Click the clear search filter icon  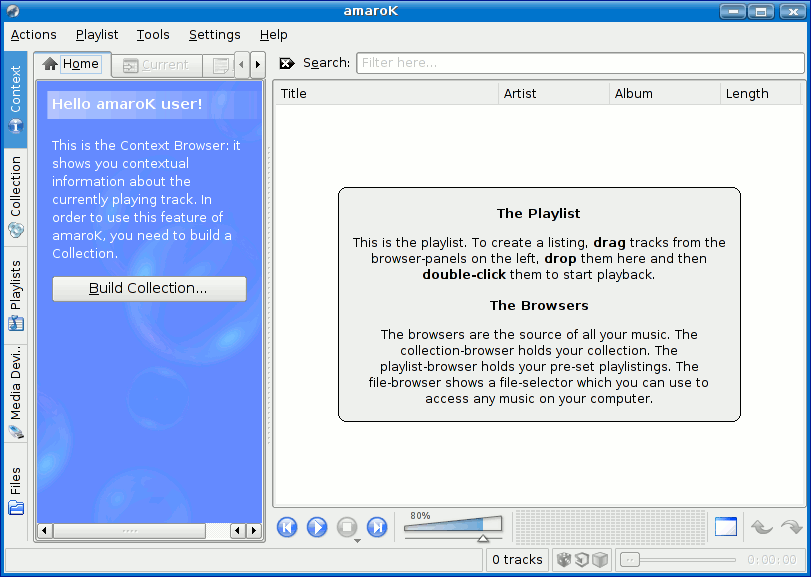287,63
